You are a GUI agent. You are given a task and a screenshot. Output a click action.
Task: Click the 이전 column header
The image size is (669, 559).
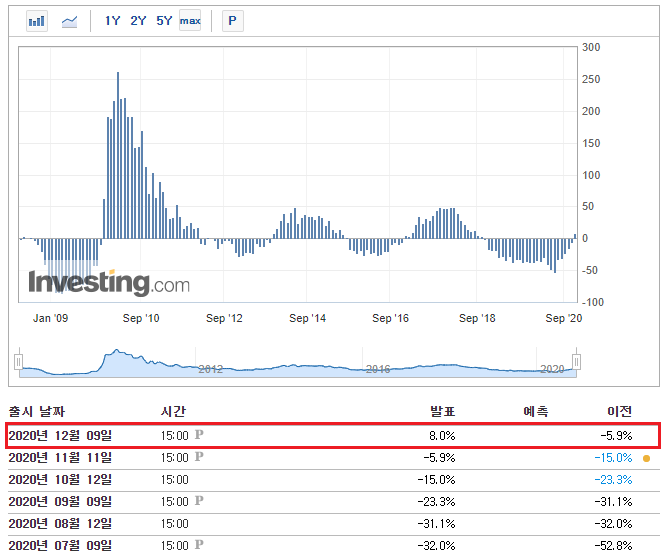click(x=620, y=411)
